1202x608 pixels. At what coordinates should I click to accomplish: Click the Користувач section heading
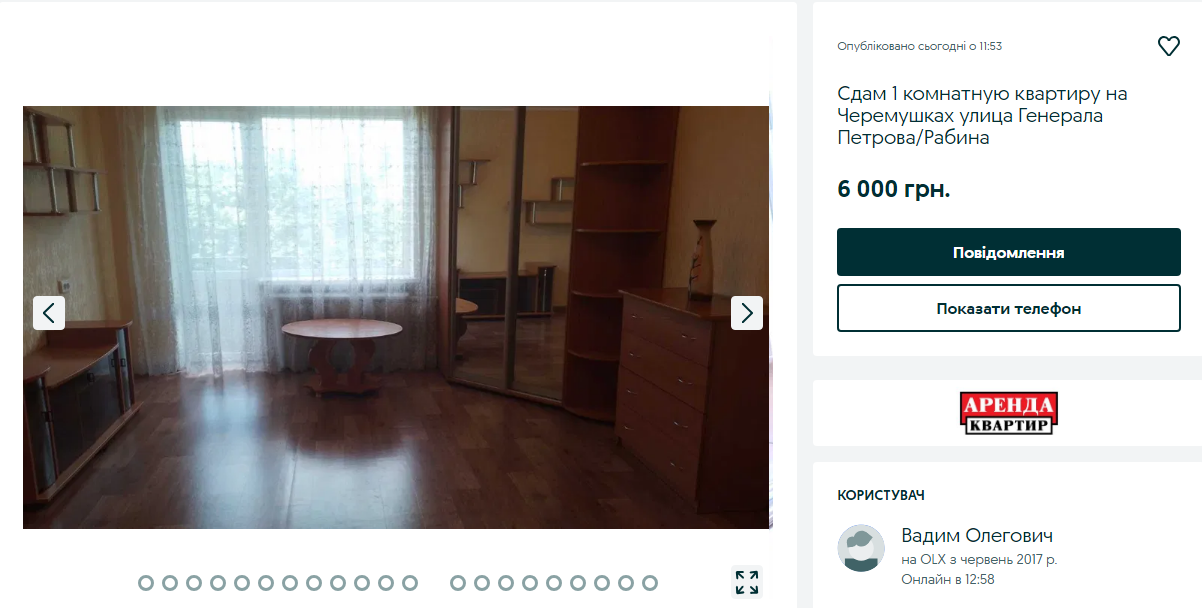[x=881, y=495]
